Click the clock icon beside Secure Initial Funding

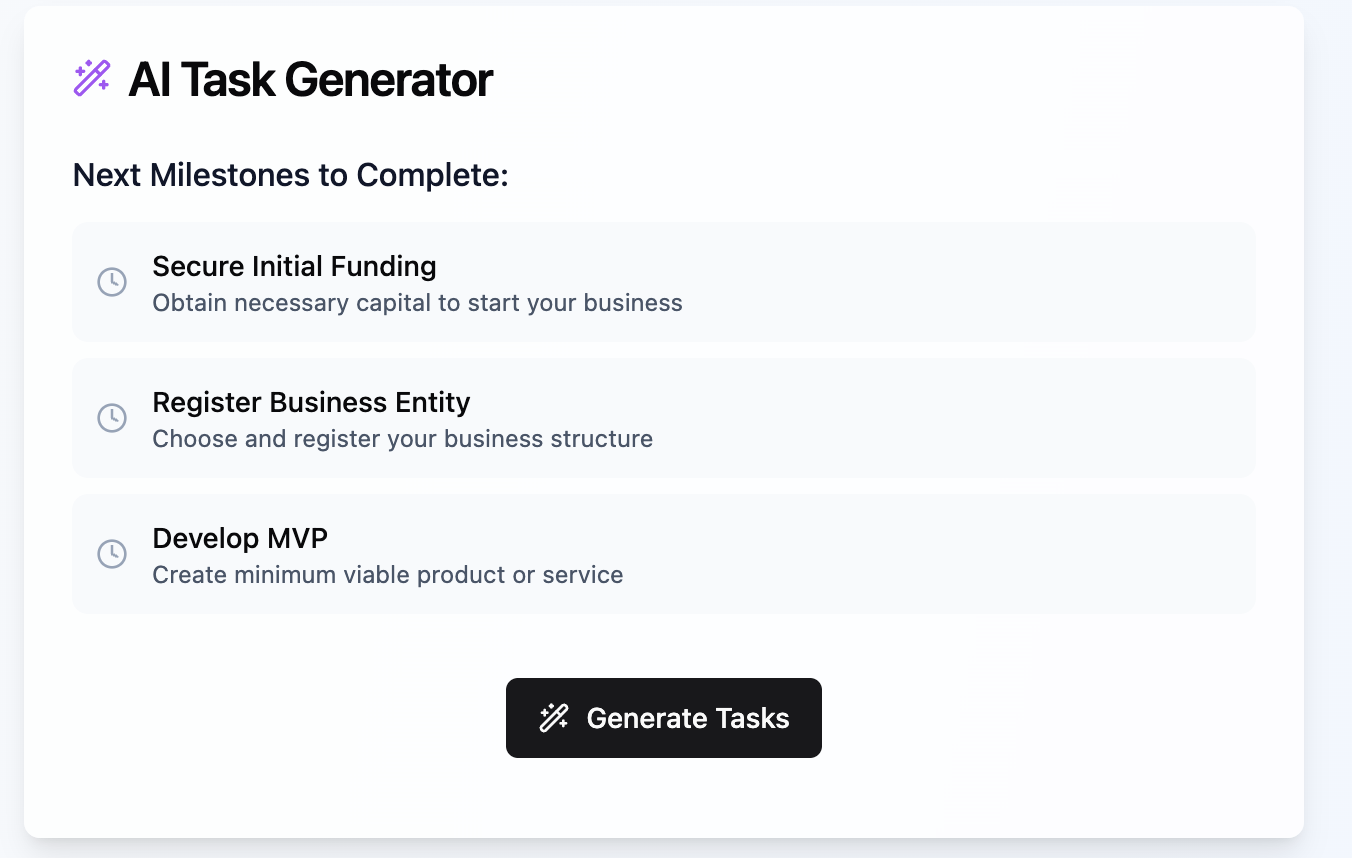[112, 282]
